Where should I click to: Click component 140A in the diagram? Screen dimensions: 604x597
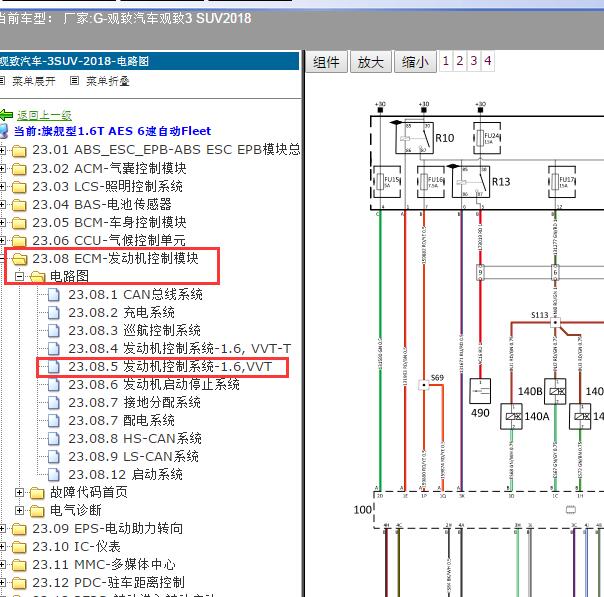pyautogui.click(x=511, y=416)
